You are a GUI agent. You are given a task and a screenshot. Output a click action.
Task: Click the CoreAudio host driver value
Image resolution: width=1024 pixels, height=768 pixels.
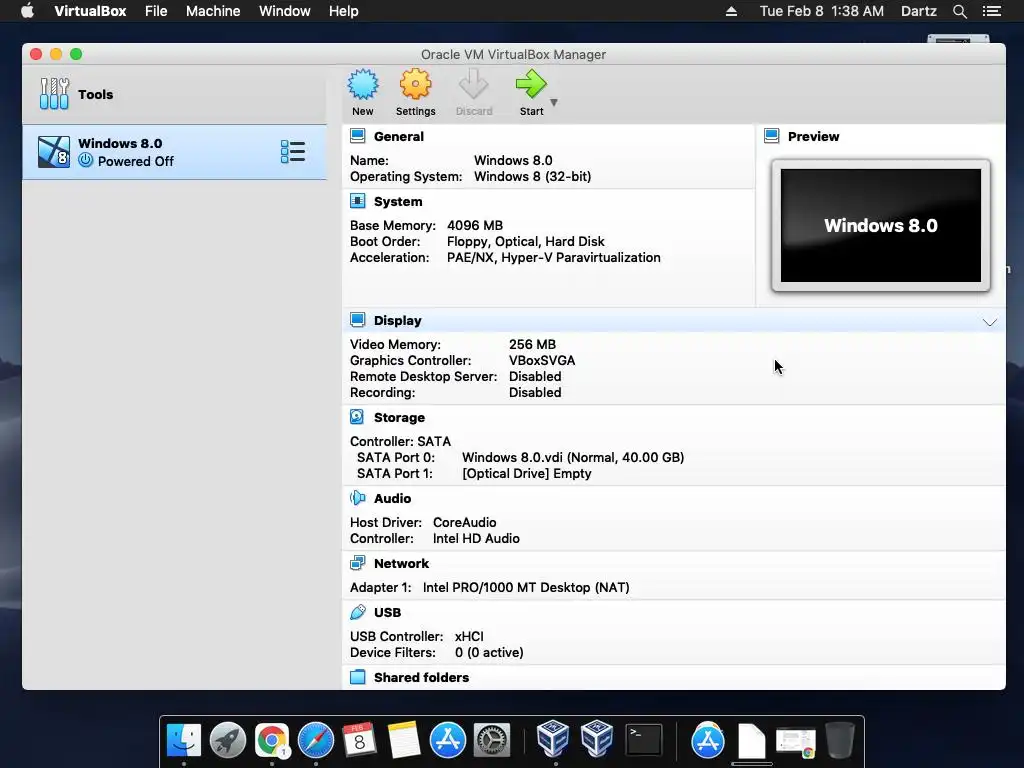464,522
